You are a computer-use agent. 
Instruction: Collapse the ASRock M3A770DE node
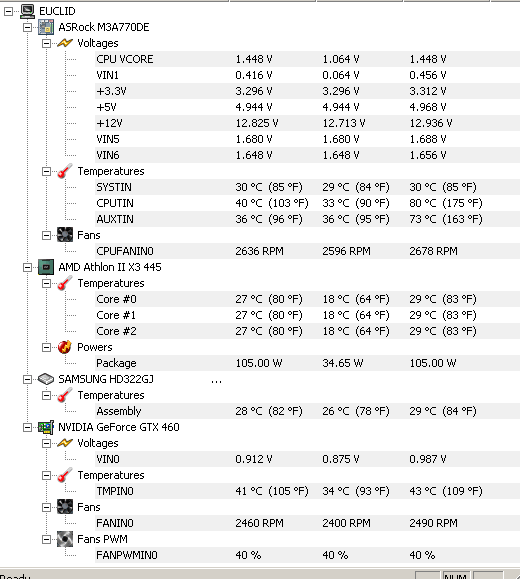[x=27, y=28]
